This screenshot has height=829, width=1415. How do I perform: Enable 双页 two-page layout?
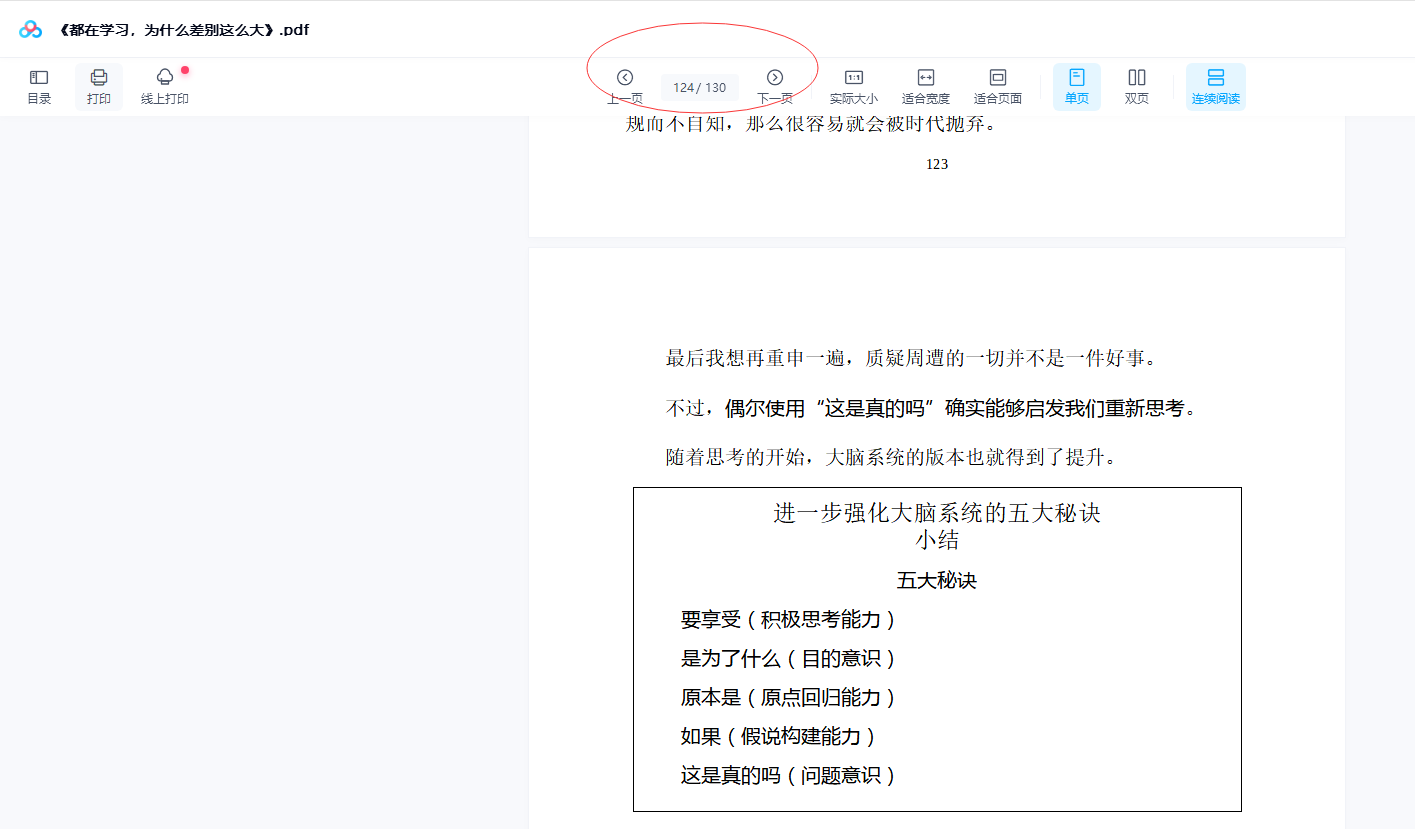click(1136, 86)
